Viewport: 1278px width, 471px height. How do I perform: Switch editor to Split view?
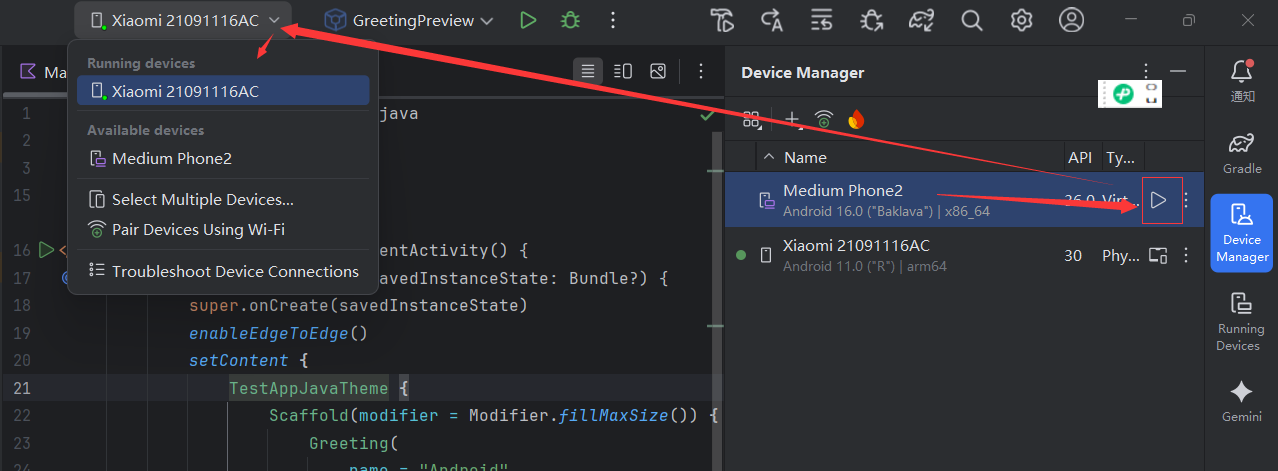pyautogui.click(x=623, y=71)
